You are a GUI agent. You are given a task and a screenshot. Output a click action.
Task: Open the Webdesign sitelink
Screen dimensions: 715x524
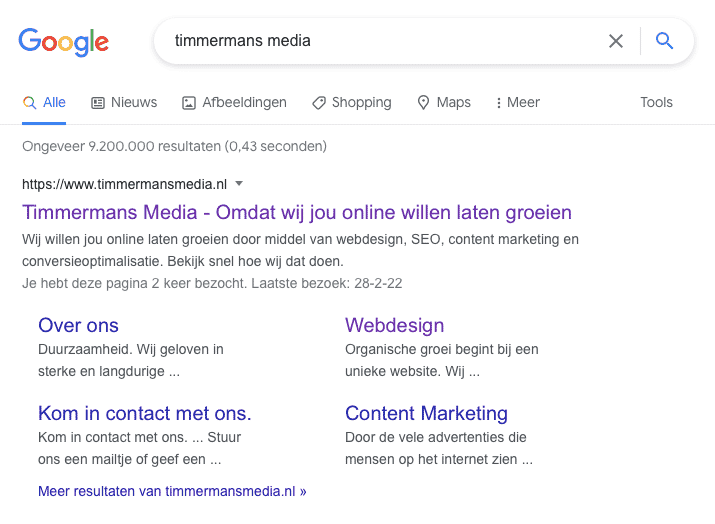click(394, 325)
